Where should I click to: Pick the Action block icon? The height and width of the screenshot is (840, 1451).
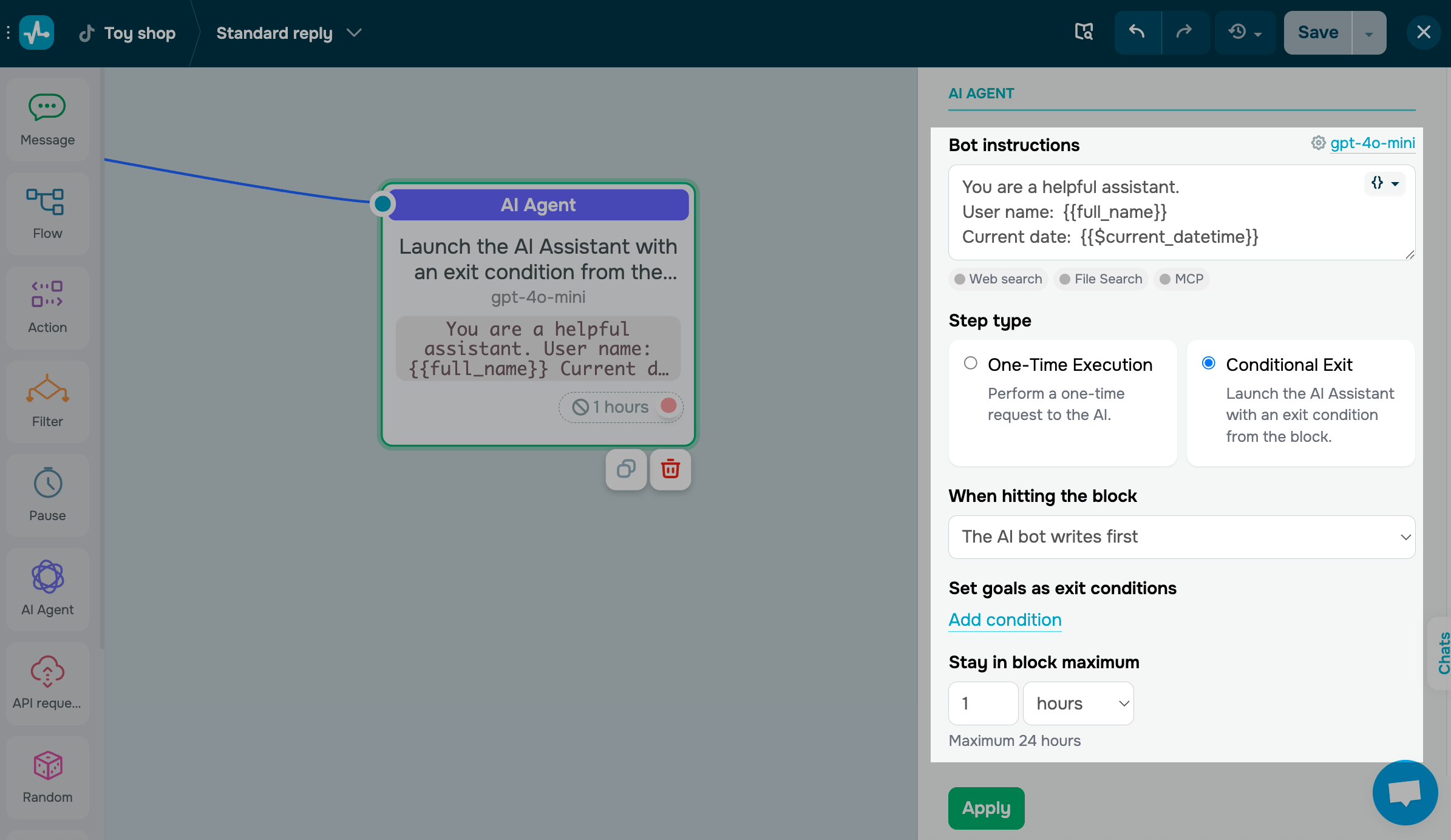pyautogui.click(x=47, y=294)
